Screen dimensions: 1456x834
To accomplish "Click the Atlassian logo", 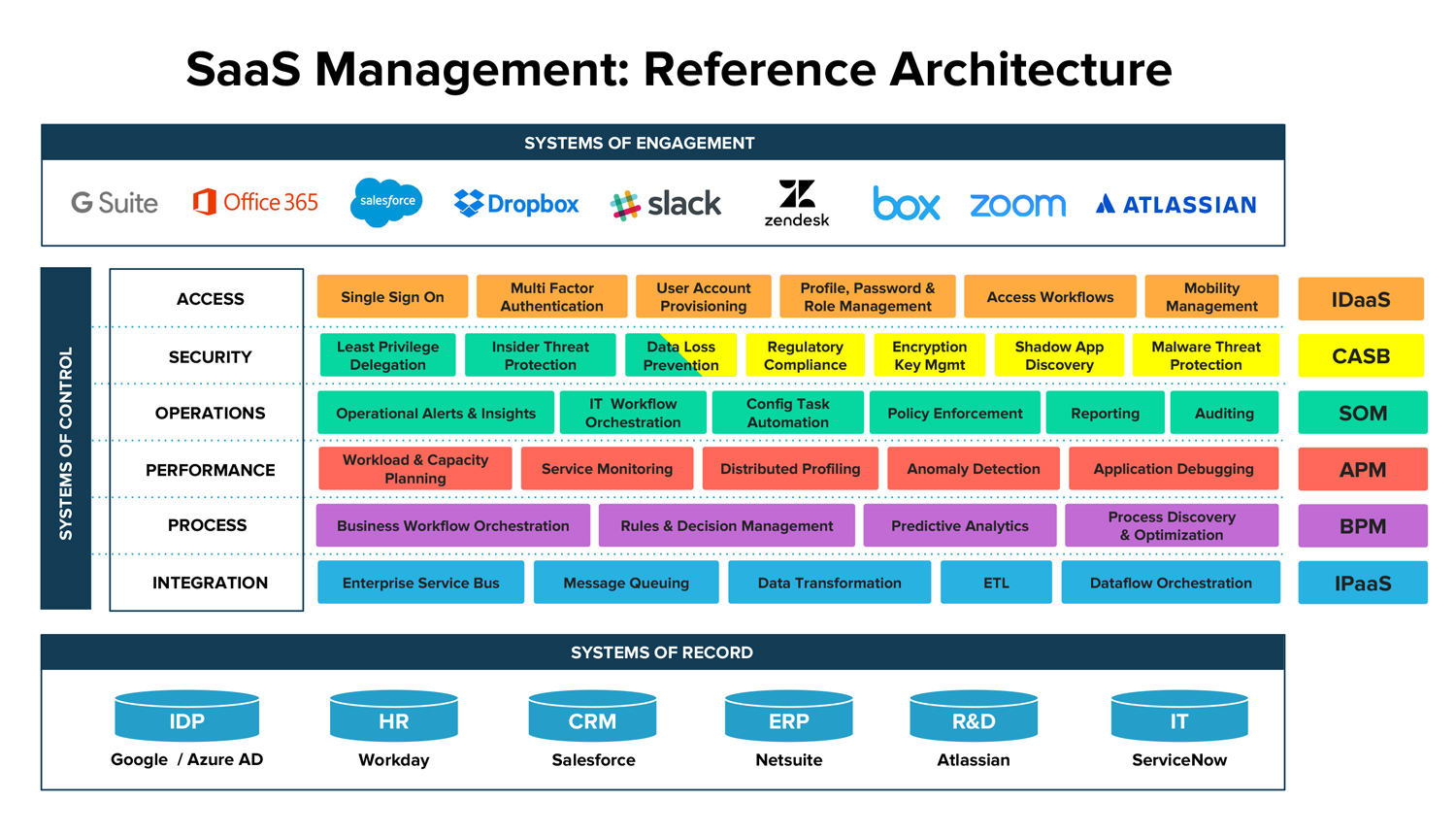I will click(1173, 203).
